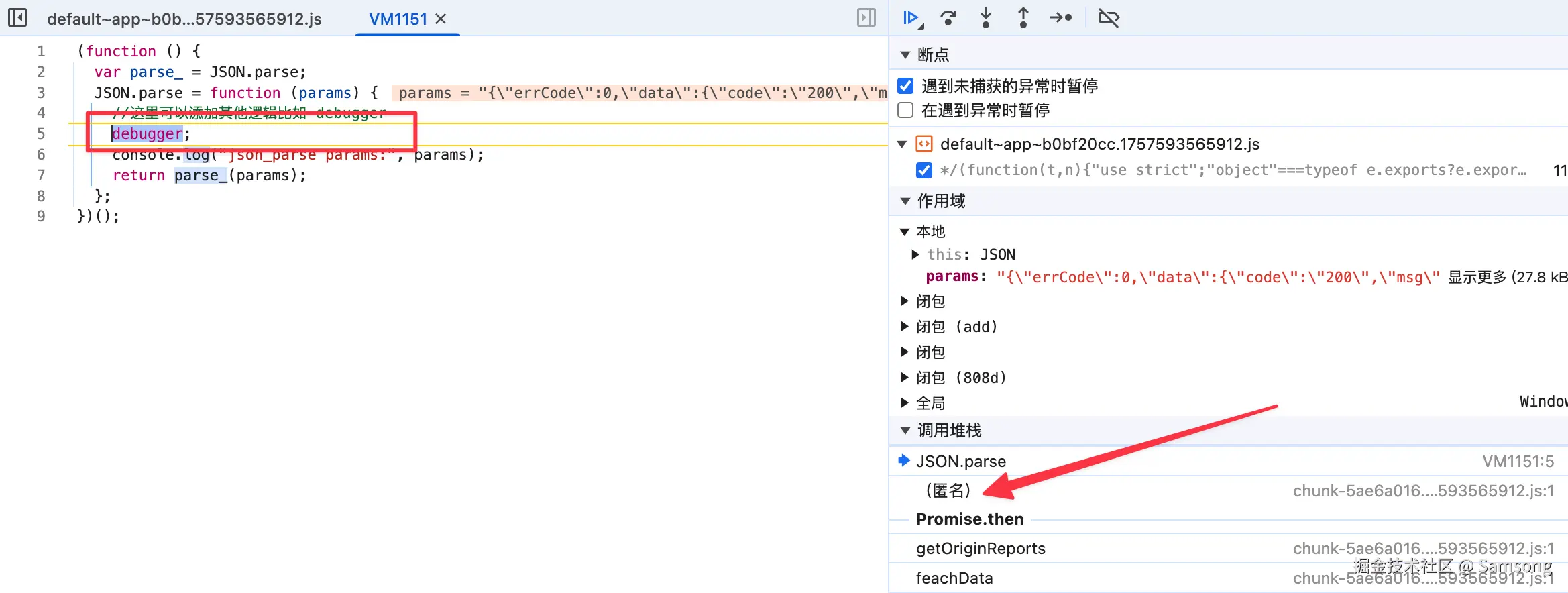Click line number 7 in gutter
Screen dimensions: 1568x593
pyautogui.click(x=41, y=175)
